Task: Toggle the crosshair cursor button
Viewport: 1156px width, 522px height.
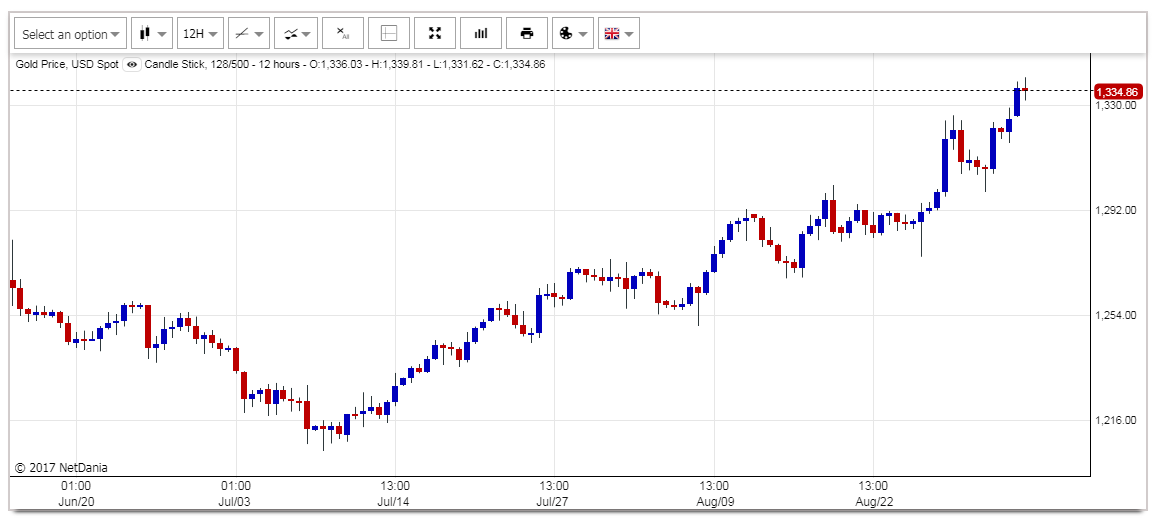Action: (389, 34)
